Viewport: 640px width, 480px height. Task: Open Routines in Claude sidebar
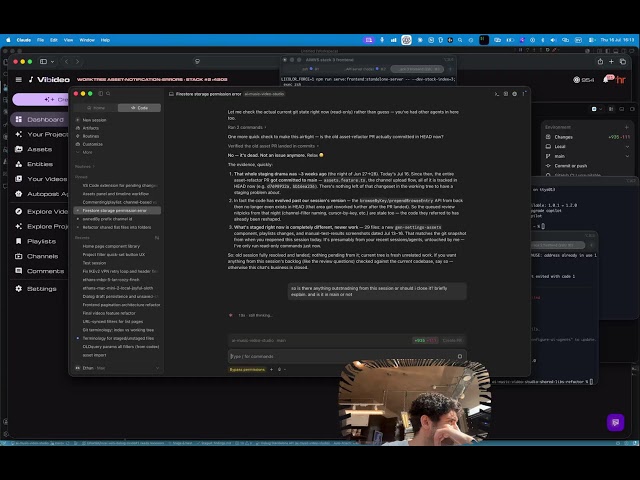coord(91,136)
